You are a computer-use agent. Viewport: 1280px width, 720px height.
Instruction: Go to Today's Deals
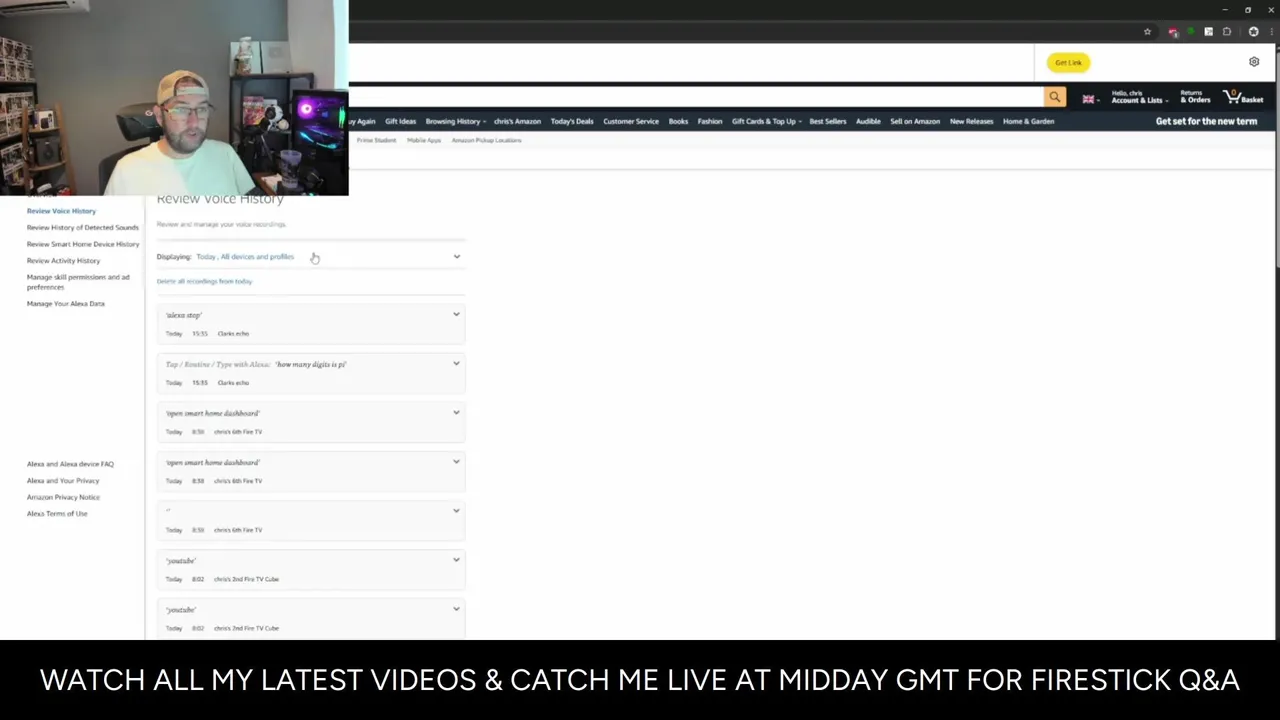[572, 121]
